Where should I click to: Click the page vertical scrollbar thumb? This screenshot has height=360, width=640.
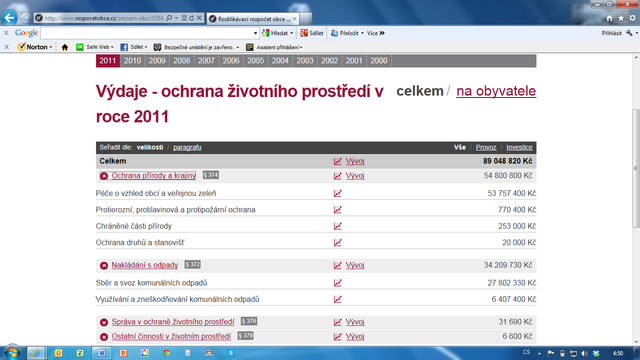pyautogui.click(x=636, y=169)
